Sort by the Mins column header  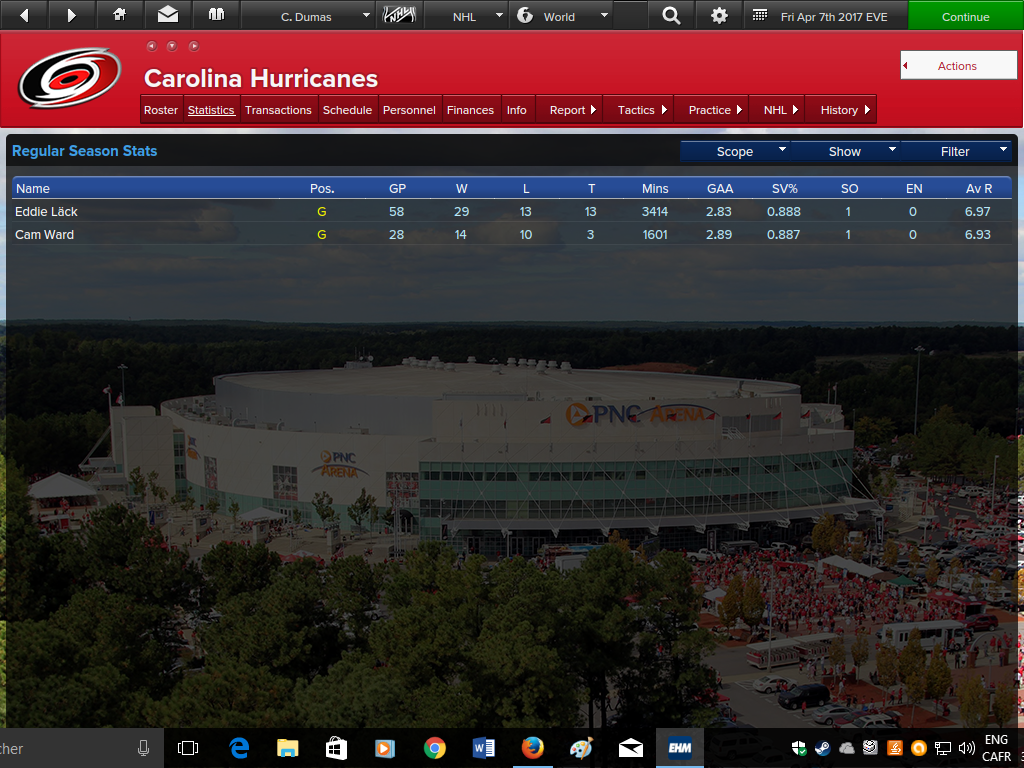point(655,188)
